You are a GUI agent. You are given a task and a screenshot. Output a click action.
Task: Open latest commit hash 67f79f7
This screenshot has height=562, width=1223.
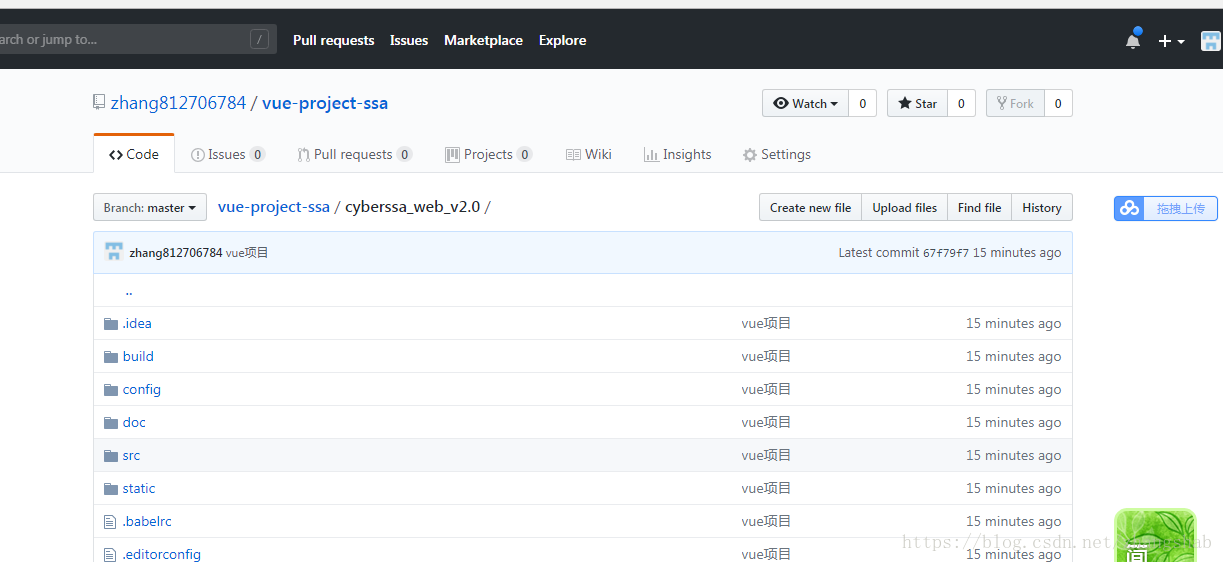[x=946, y=253]
